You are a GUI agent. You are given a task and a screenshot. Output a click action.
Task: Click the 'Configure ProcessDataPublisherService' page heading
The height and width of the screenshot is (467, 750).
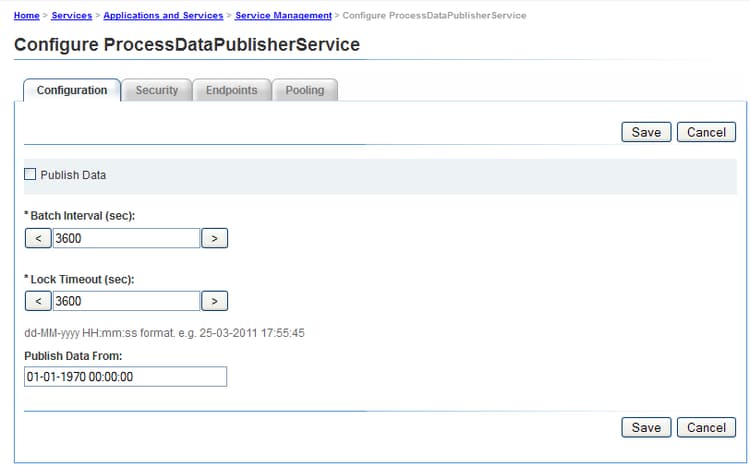click(x=187, y=44)
